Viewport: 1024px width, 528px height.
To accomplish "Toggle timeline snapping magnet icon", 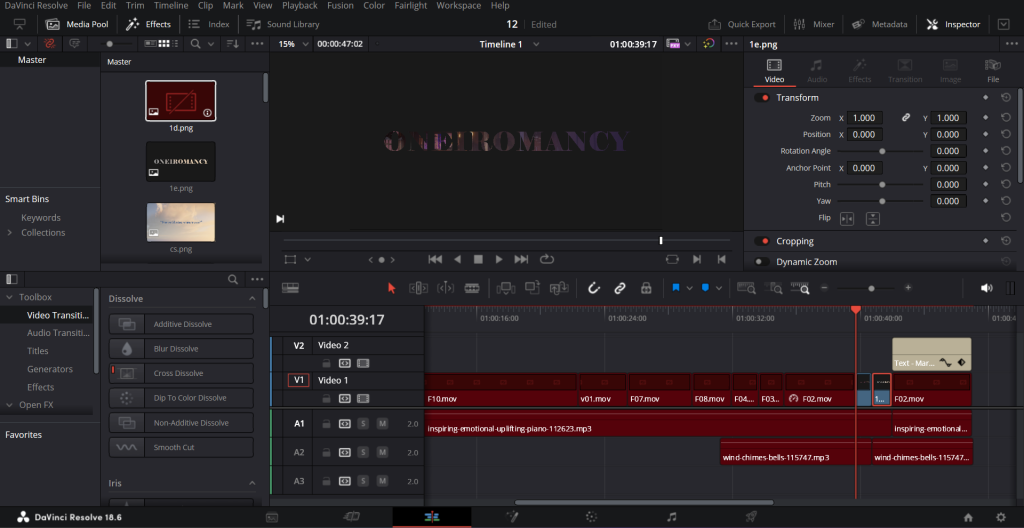I will click(x=593, y=288).
